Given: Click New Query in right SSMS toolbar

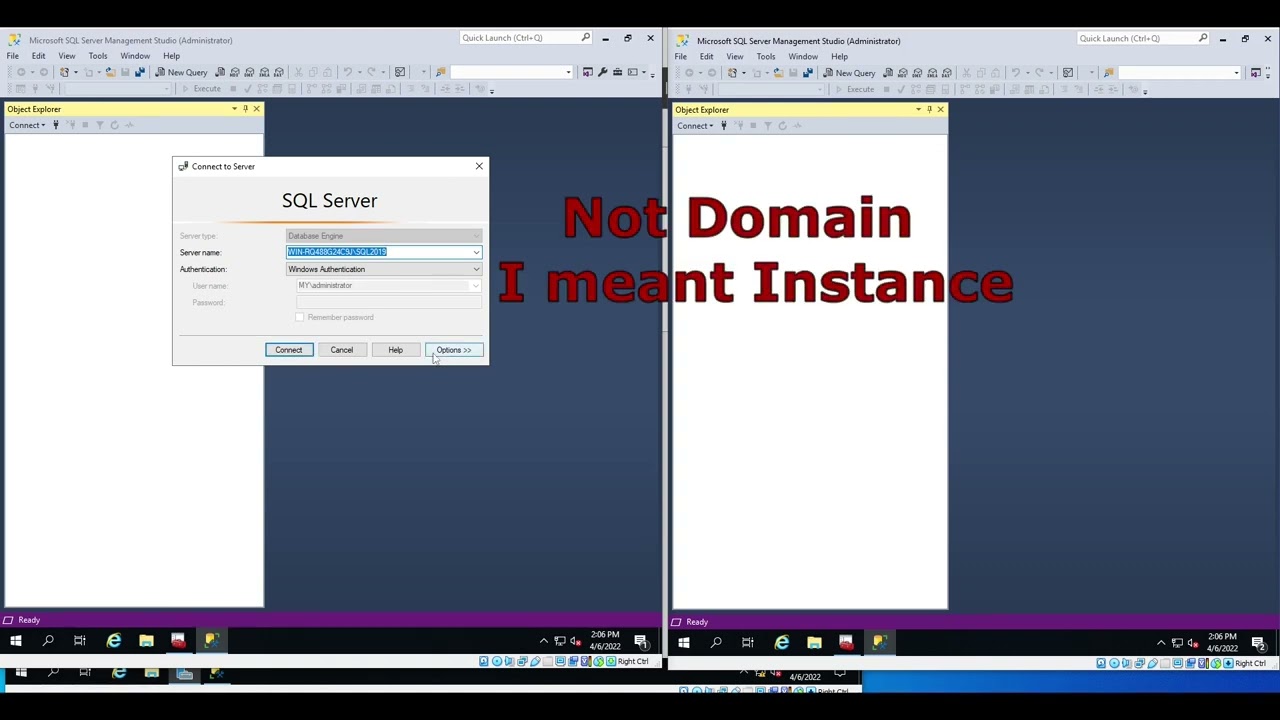Looking at the screenshot, I should click(850, 73).
